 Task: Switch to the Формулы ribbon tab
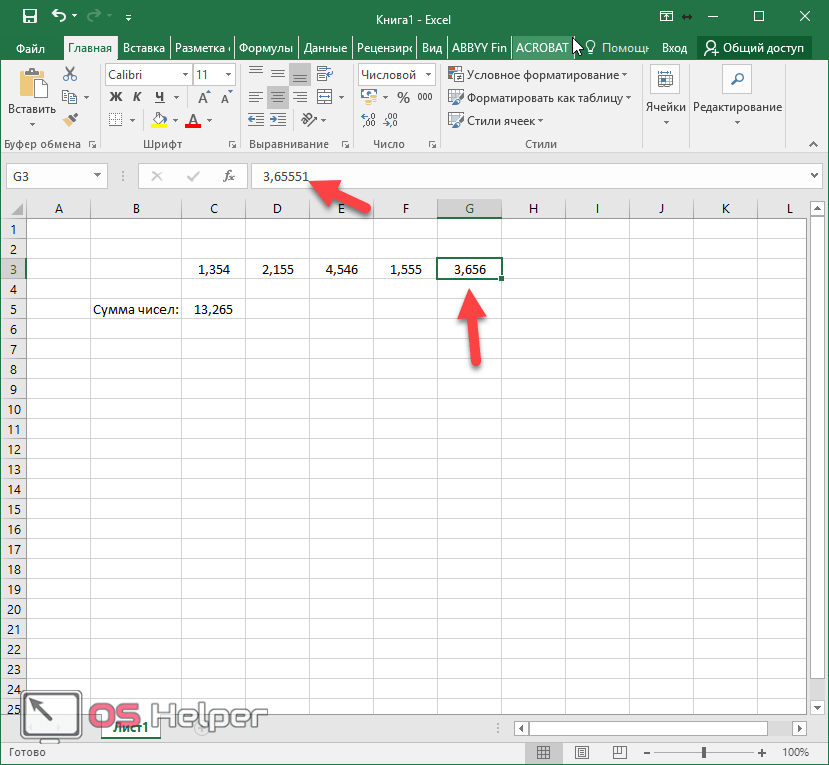coord(266,47)
